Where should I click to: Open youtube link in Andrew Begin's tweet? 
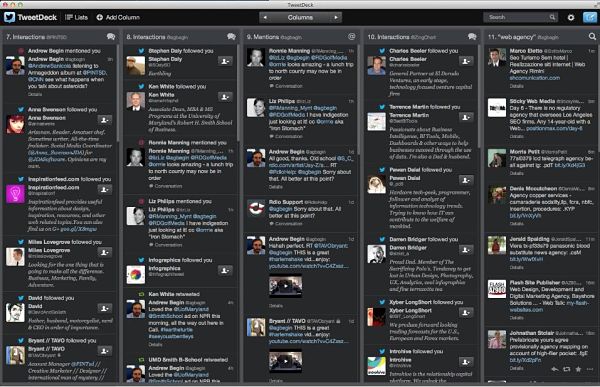308,266
